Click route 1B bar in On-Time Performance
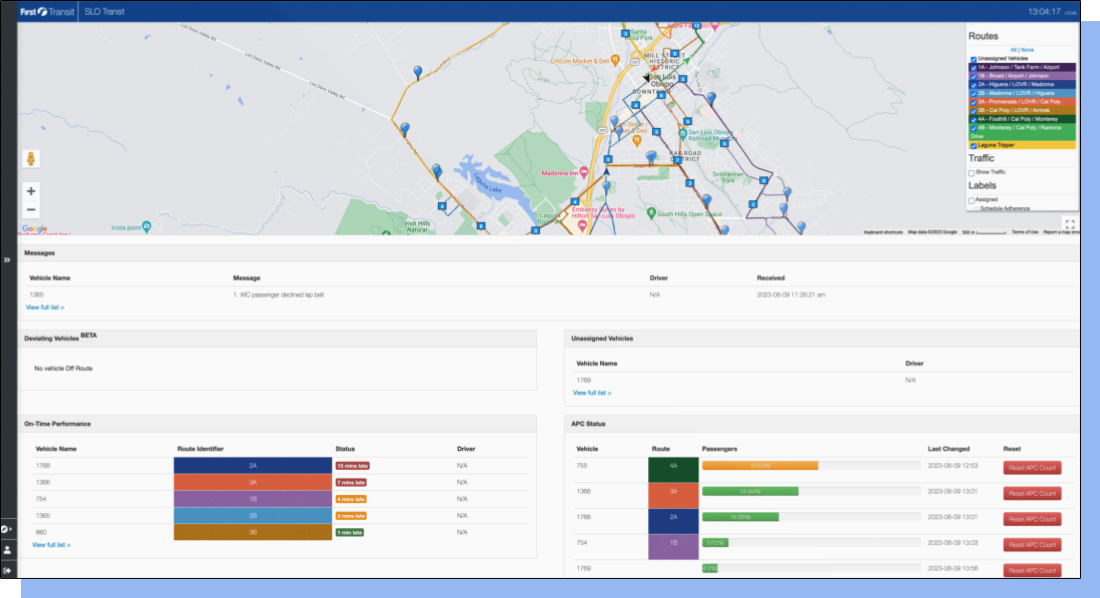 pyautogui.click(x=253, y=499)
